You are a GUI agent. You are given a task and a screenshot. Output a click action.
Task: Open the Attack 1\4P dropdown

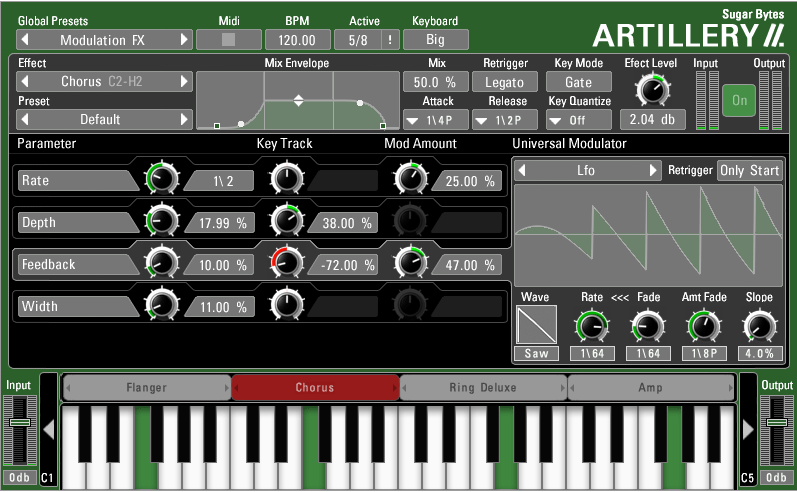point(436,120)
